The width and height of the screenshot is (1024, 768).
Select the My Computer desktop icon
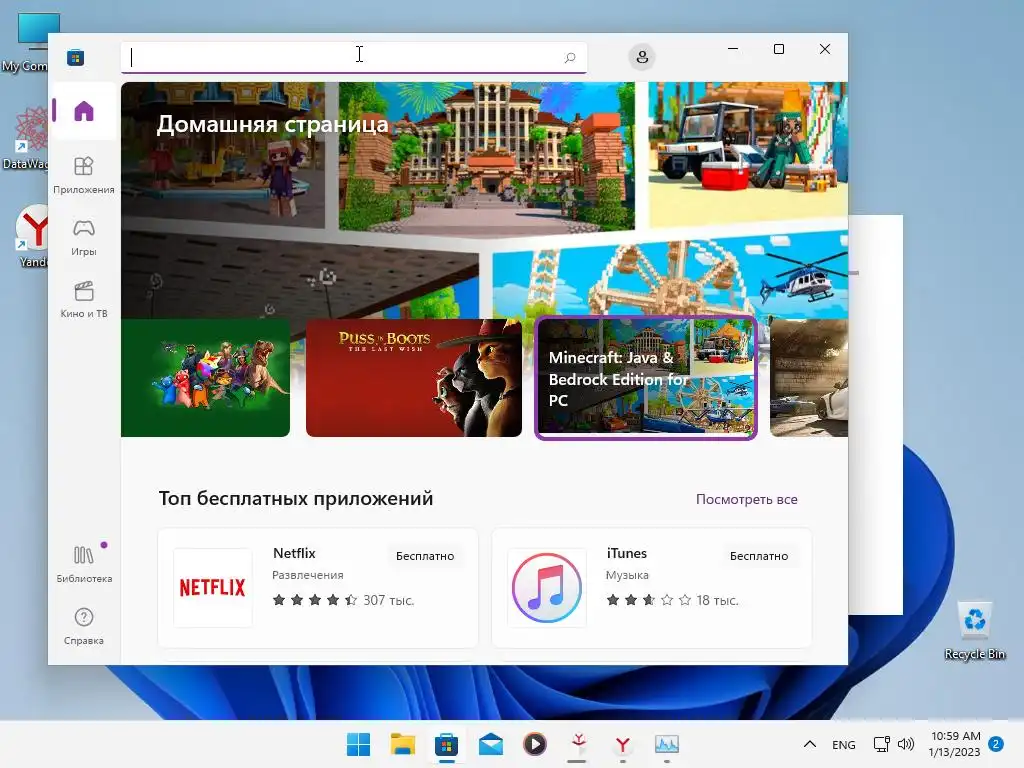coord(26,42)
